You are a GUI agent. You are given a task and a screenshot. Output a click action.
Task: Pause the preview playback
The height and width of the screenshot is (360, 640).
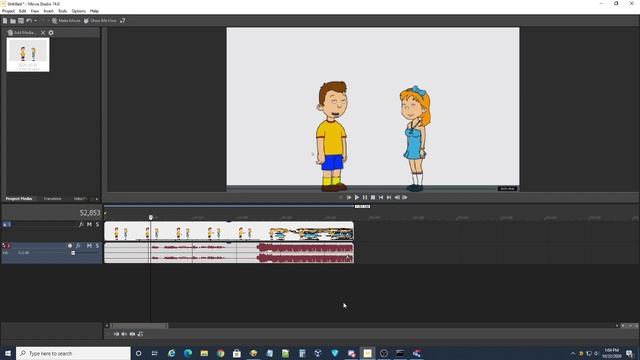coord(365,198)
